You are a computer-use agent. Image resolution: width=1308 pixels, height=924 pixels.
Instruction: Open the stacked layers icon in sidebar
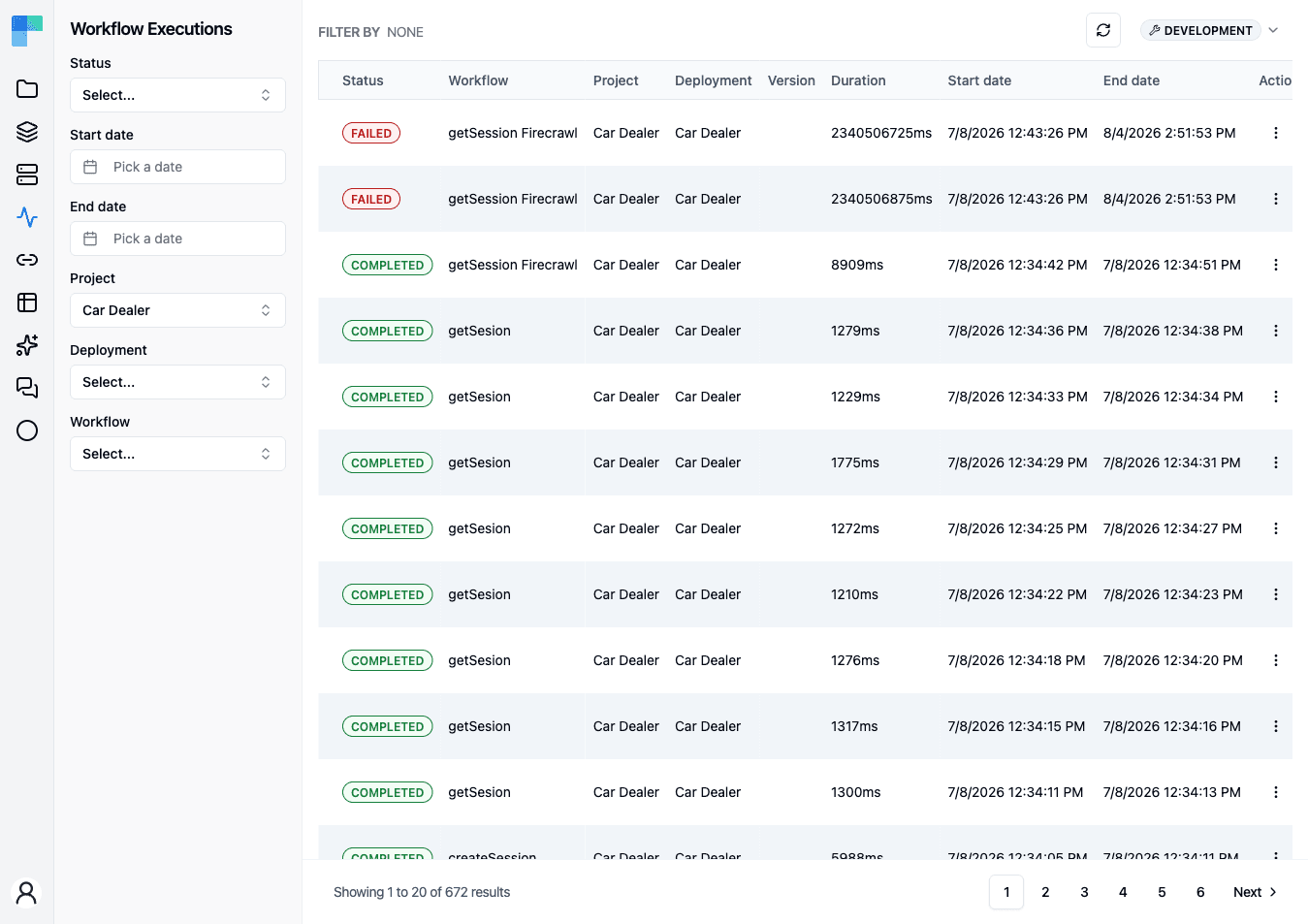point(27,132)
